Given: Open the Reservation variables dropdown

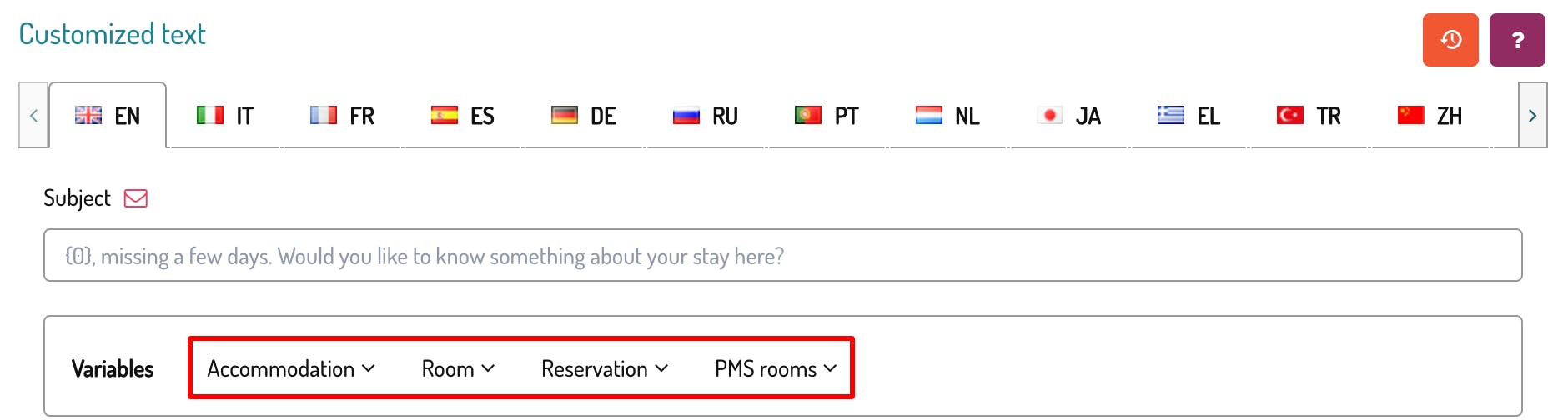Looking at the screenshot, I should pyautogui.click(x=605, y=368).
